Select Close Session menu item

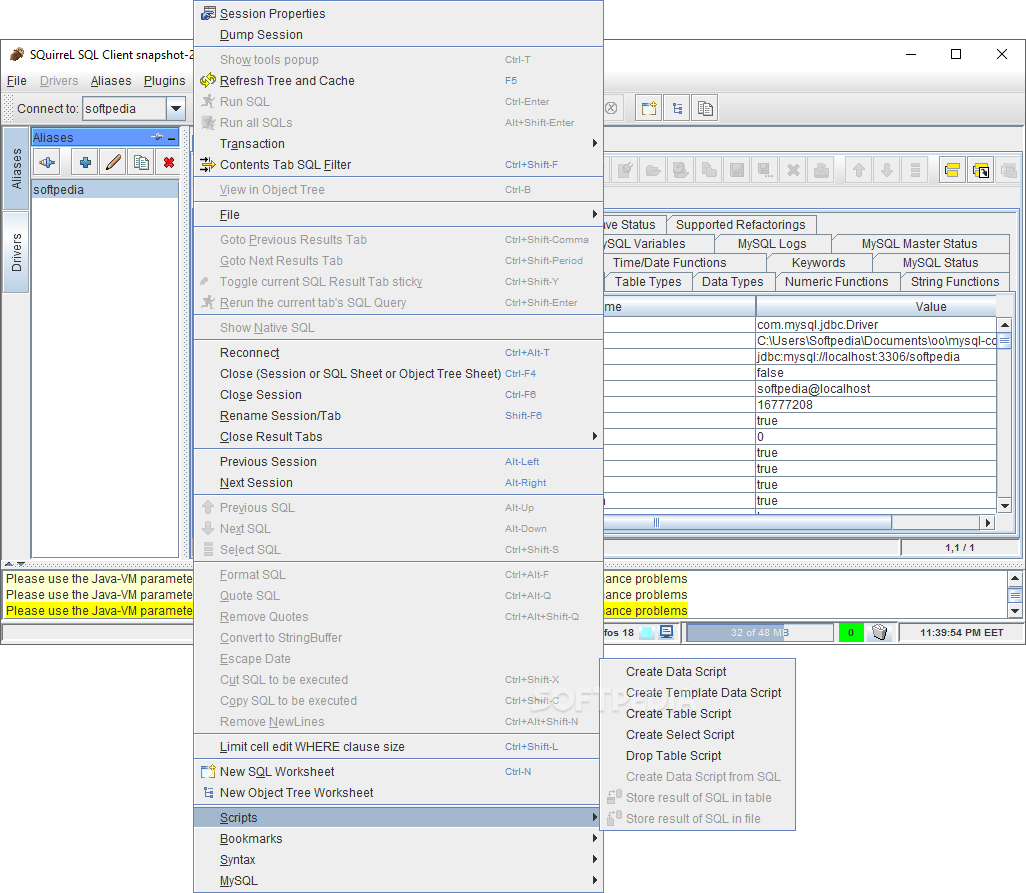tap(398, 394)
